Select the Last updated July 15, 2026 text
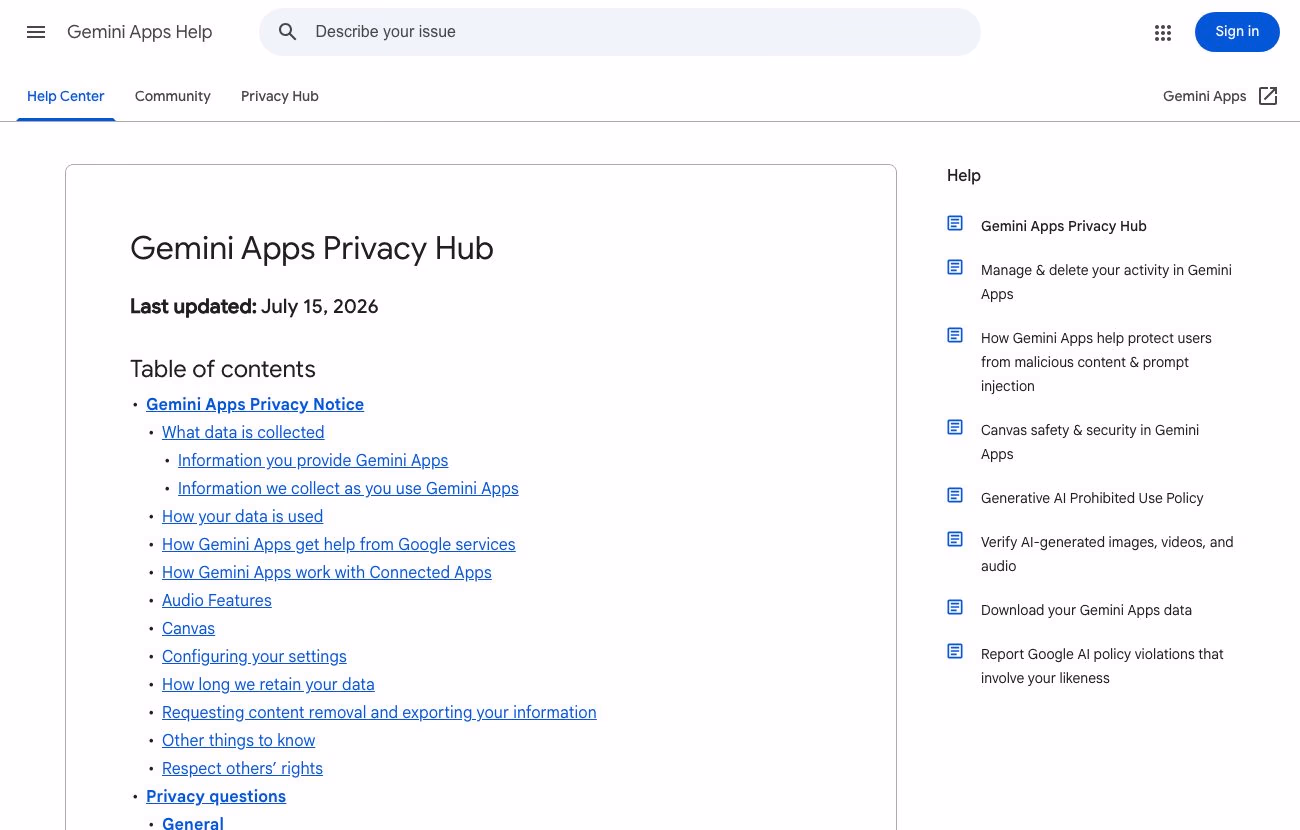This screenshot has height=830, width=1300. coord(254,307)
